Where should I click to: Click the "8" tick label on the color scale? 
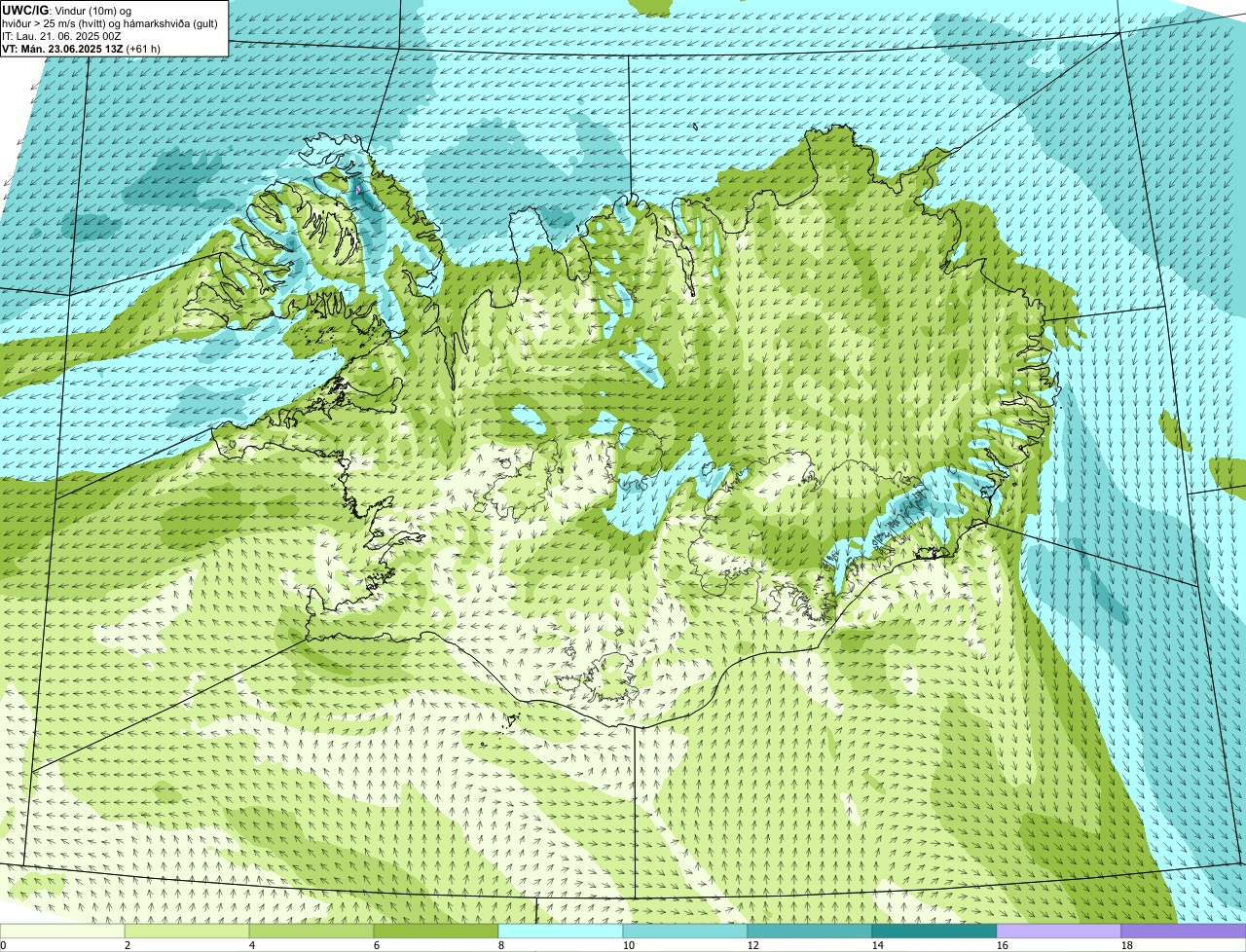501,945
